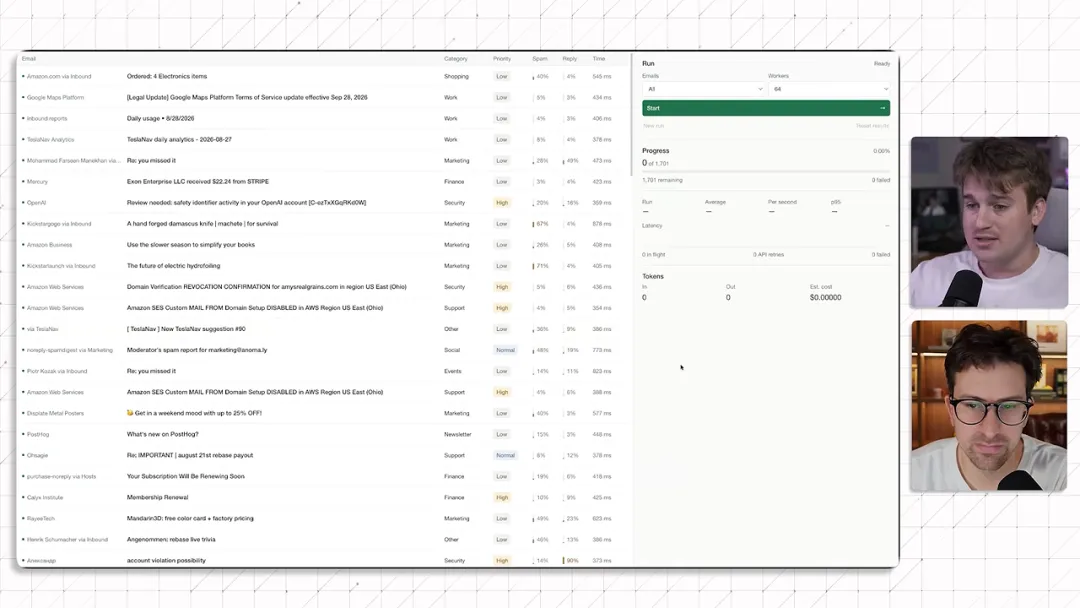Click the '1,701 remaining' progress text
This screenshot has height=608, width=1080.
[663, 180]
